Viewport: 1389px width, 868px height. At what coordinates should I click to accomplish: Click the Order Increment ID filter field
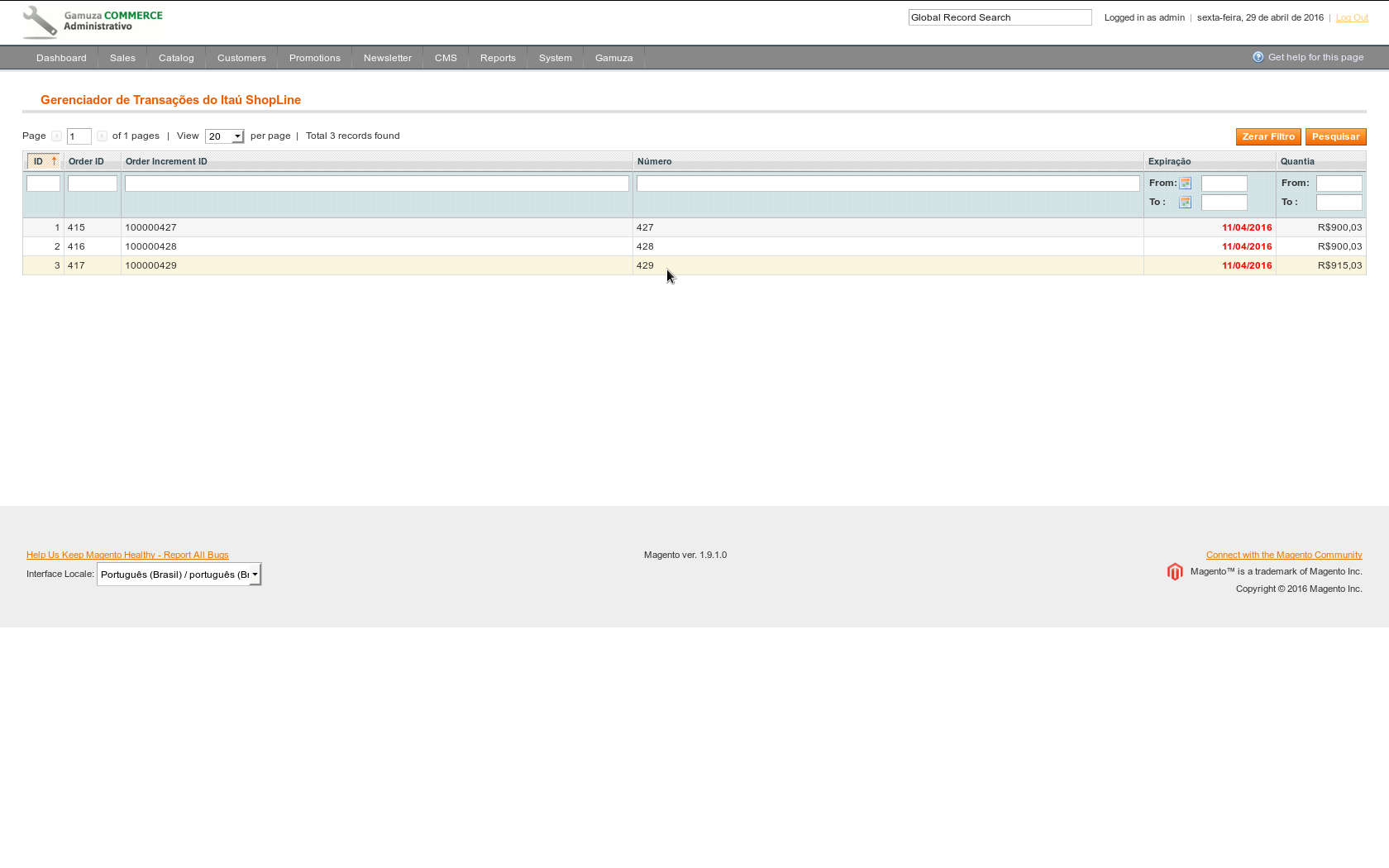tap(377, 184)
